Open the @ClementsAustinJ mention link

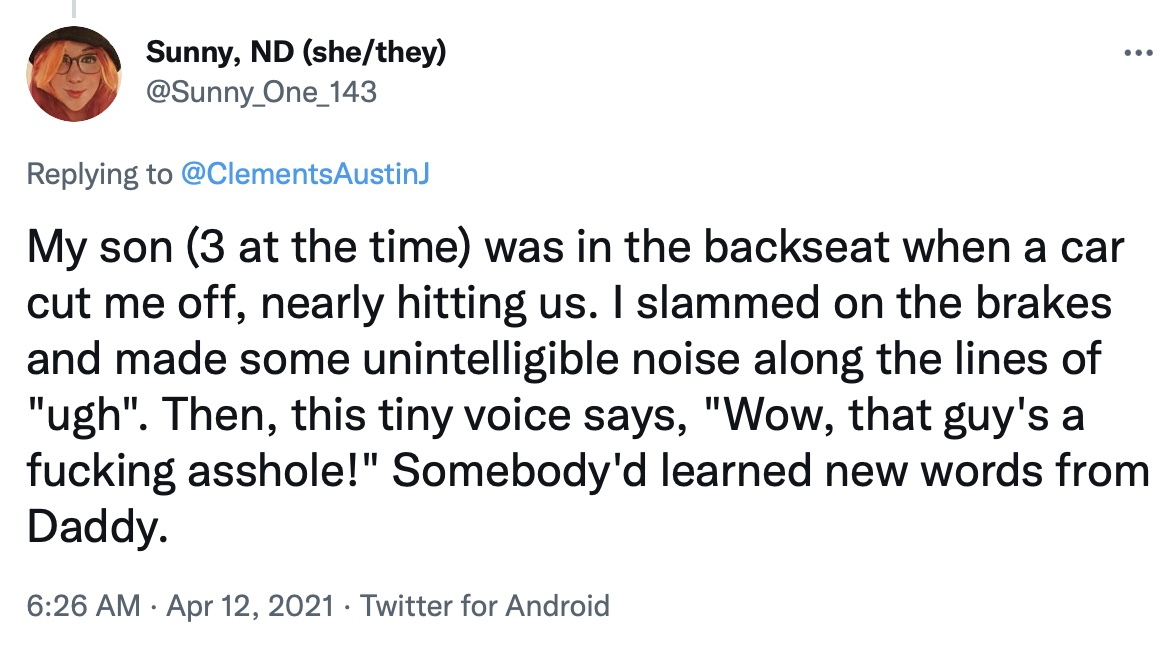(305, 173)
